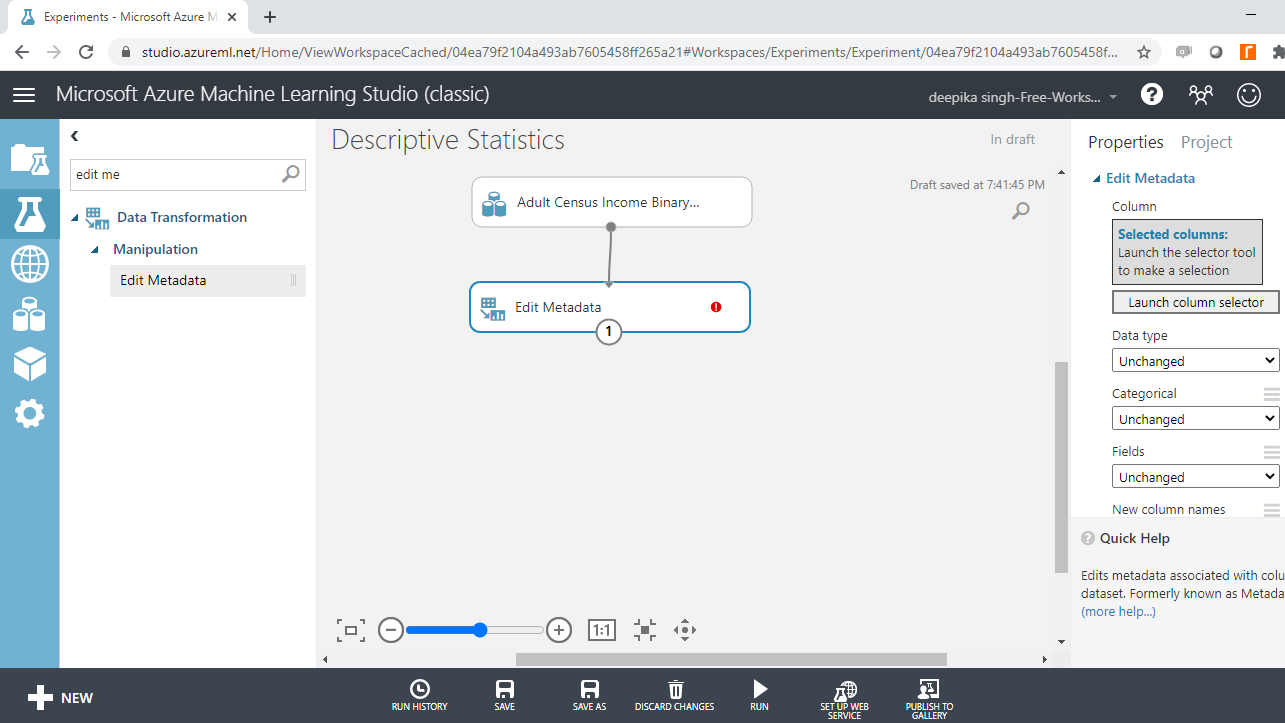Open the Datasets cylinders sidebar icon
The image size is (1285, 723).
pos(29,315)
